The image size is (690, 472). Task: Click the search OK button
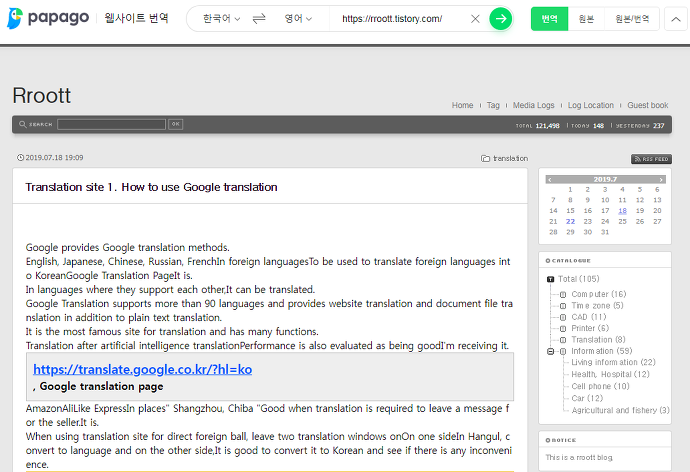[x=176, y=124]
